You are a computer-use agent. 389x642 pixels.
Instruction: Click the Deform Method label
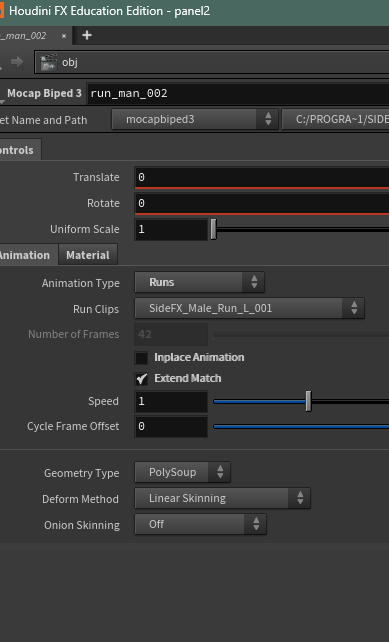coord(80,499)
